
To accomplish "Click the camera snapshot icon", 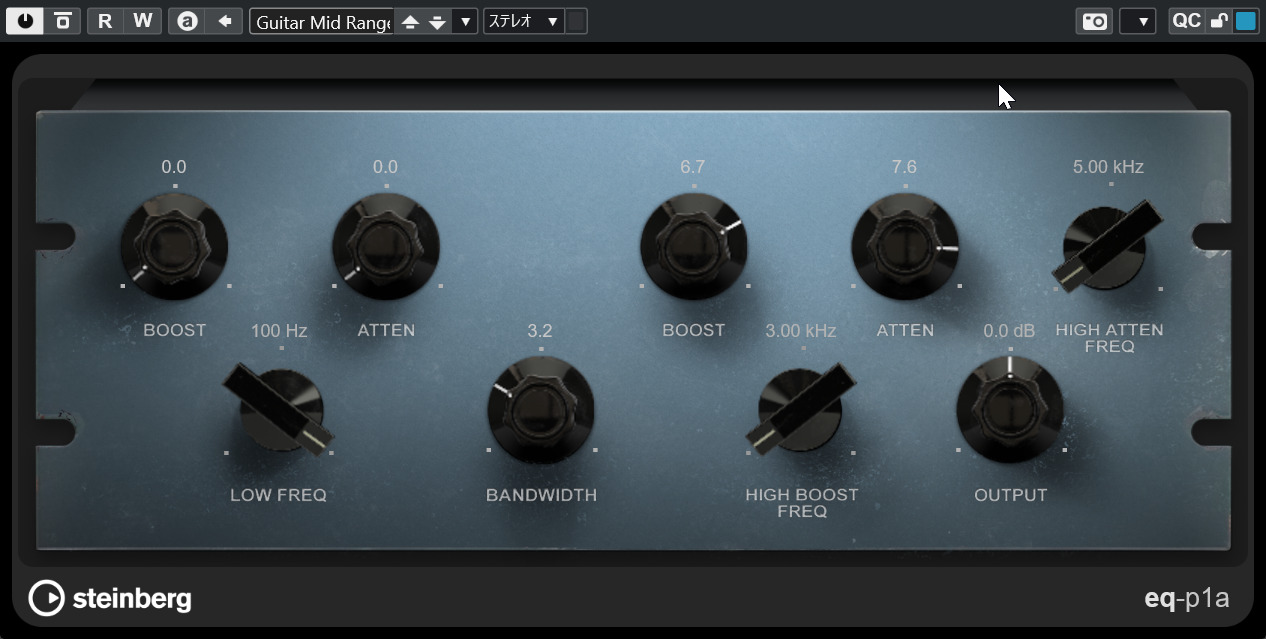I will pyautogui.click(x=1095, y=21).
